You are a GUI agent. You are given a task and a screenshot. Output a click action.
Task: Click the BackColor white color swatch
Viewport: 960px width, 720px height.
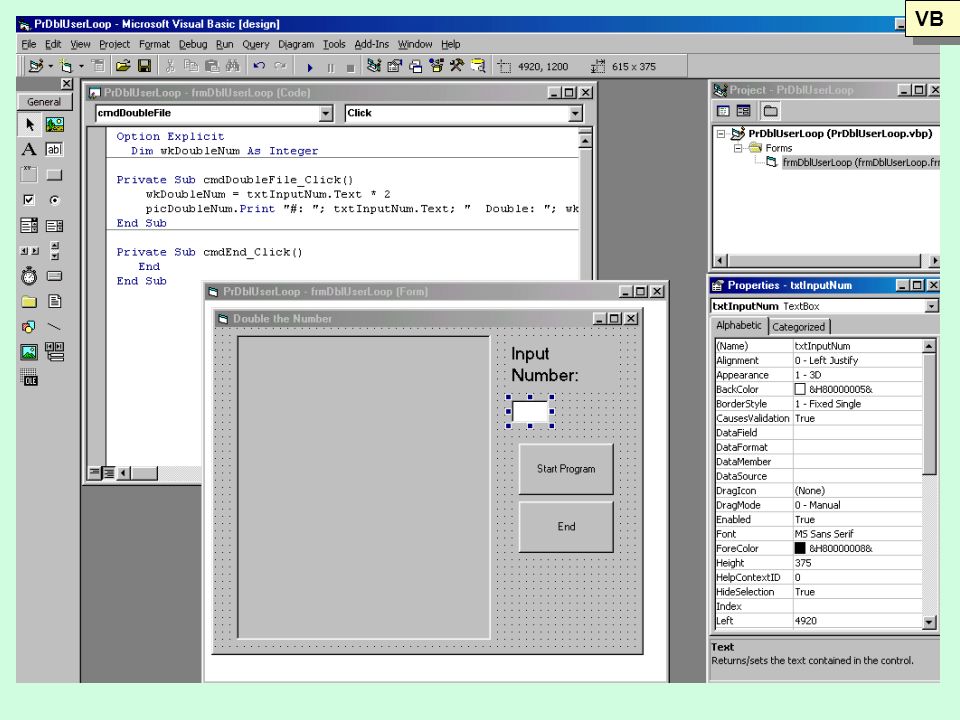(x=800, y=389)
